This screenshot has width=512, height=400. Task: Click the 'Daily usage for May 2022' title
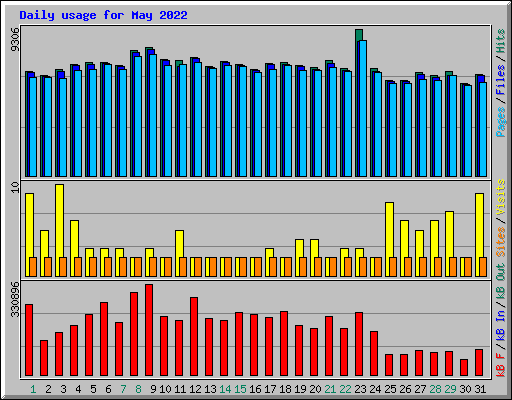[103, 15]
